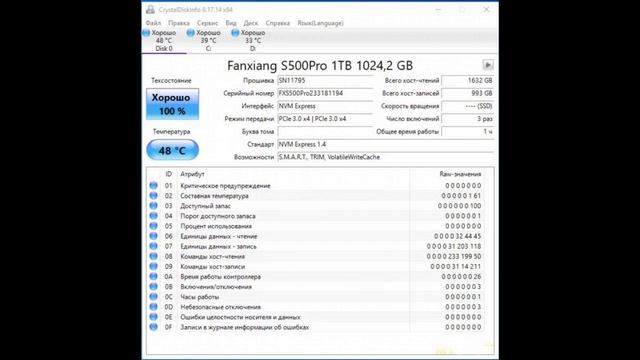Click the status icon for attribute 0B
This screenshot has height=360, width=640.
click(x=153, y=287)
